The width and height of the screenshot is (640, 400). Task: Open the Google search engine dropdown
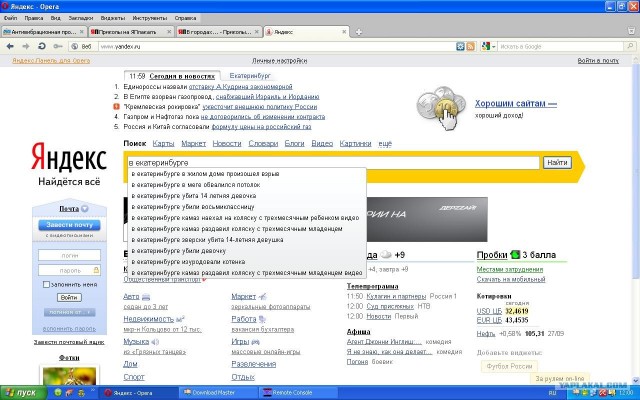(493, 47)
